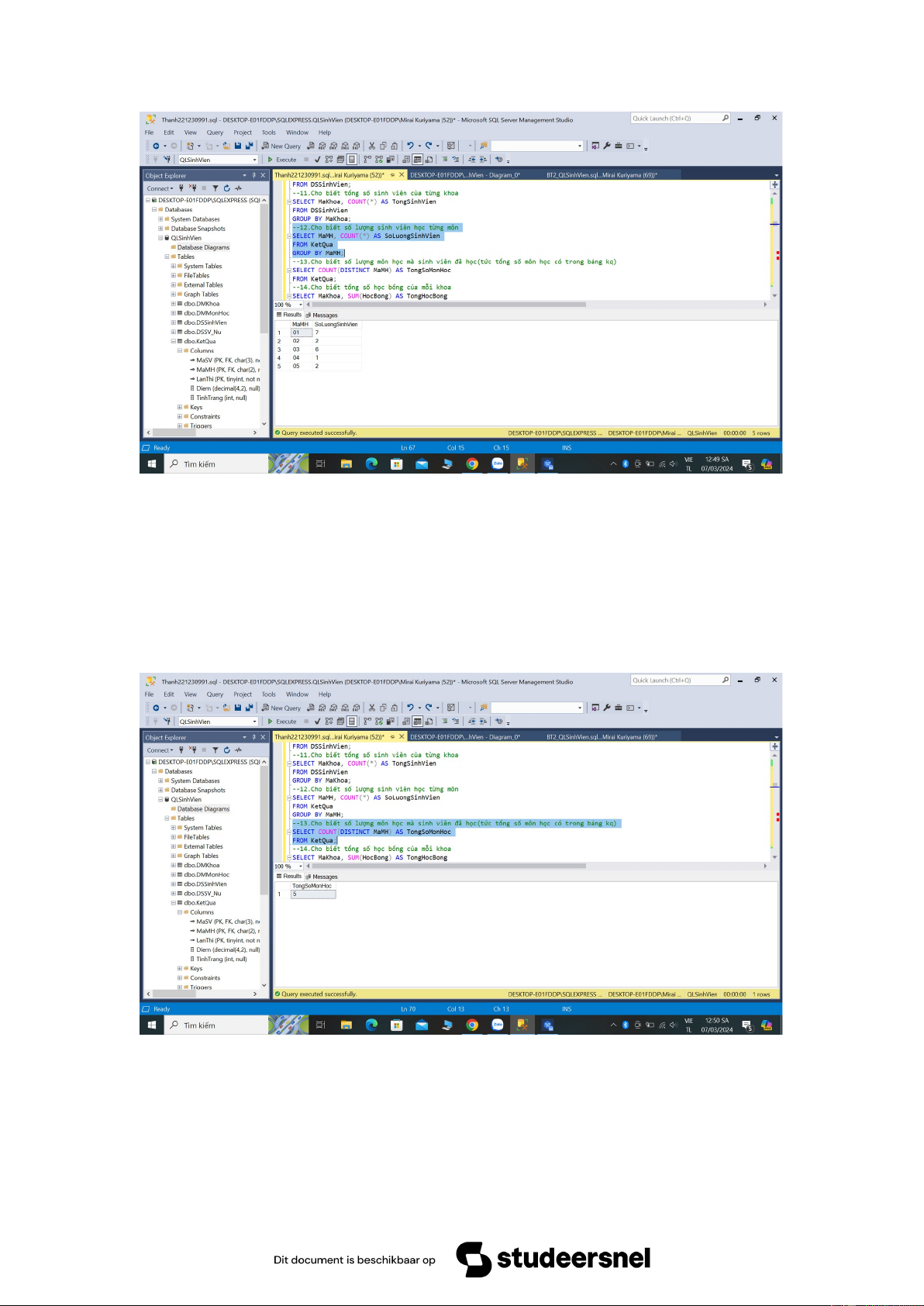Viewport: 924px width, 1306px height.
Task: Open Connect dropdown in the TongSoMonHoc window
Action: (x=160, y=750)
